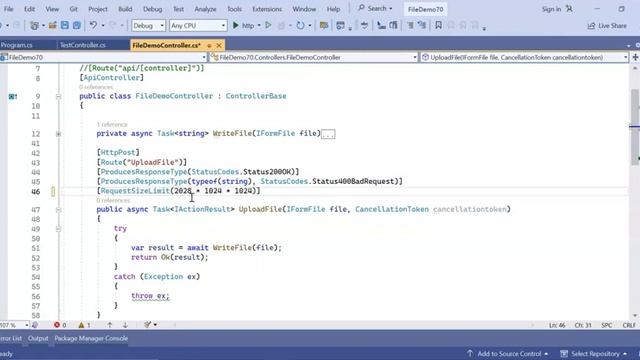Click the Live Share button
The image size is (640, 360).
pos(607,26)
